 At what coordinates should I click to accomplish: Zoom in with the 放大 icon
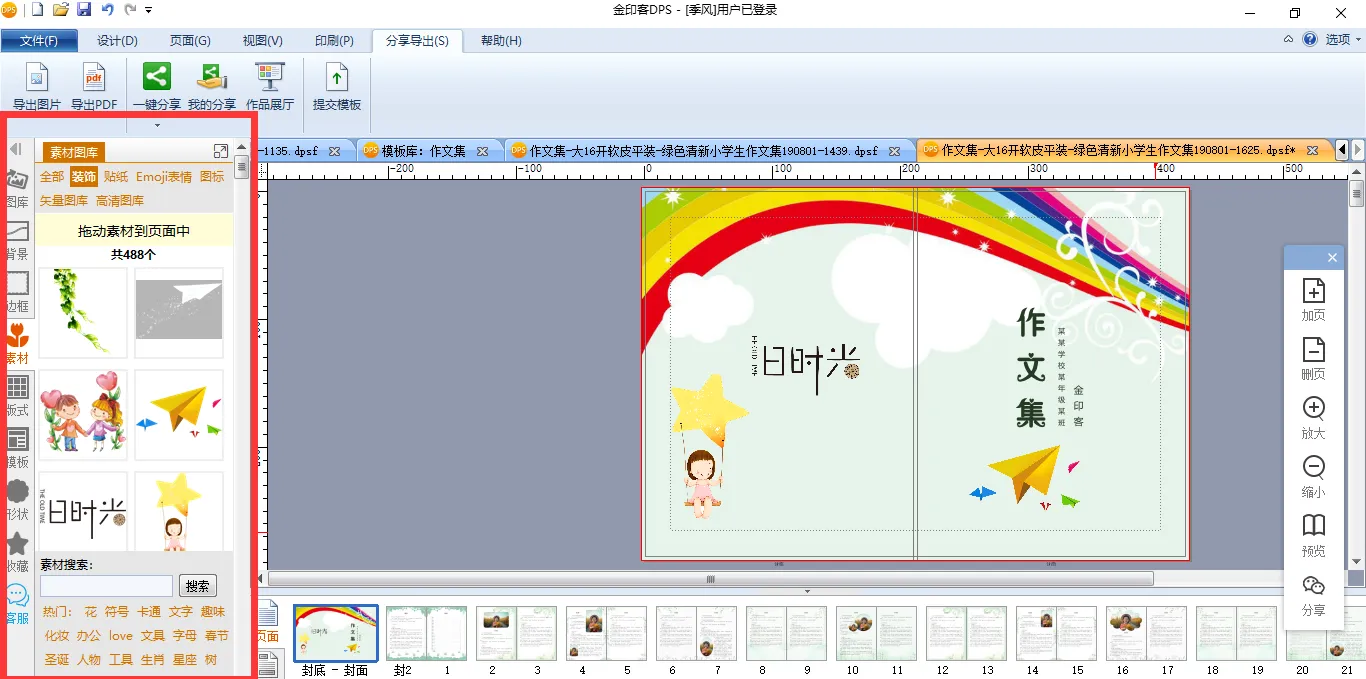(1313, 410)
